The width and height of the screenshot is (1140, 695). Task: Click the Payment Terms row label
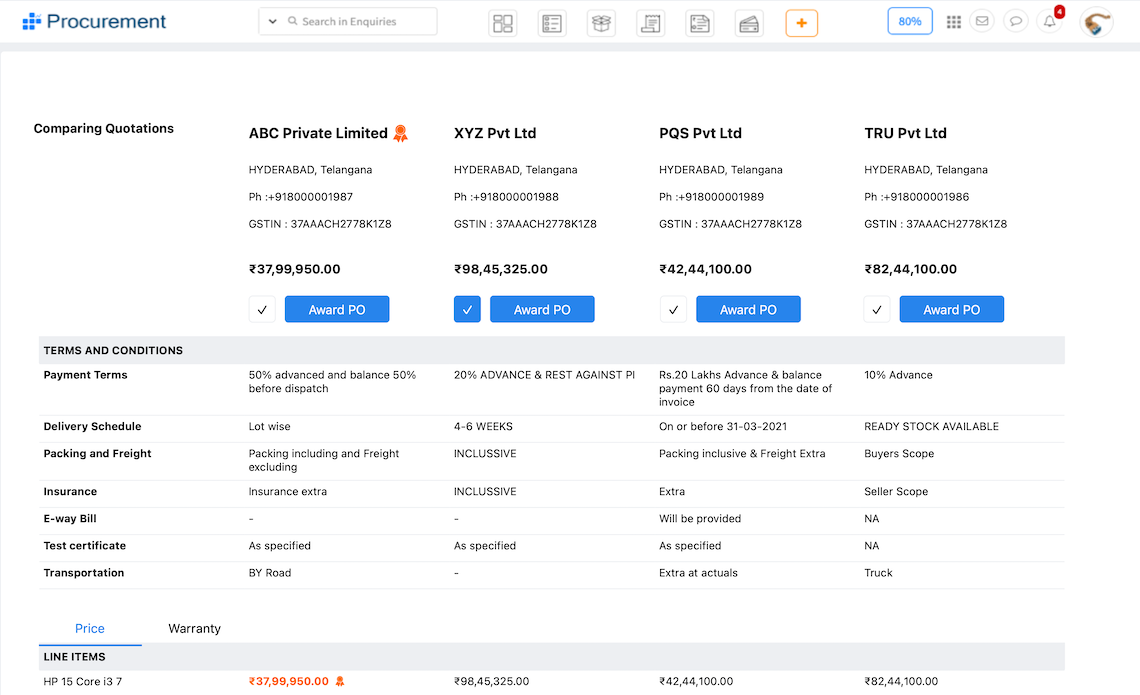point(85,375)
